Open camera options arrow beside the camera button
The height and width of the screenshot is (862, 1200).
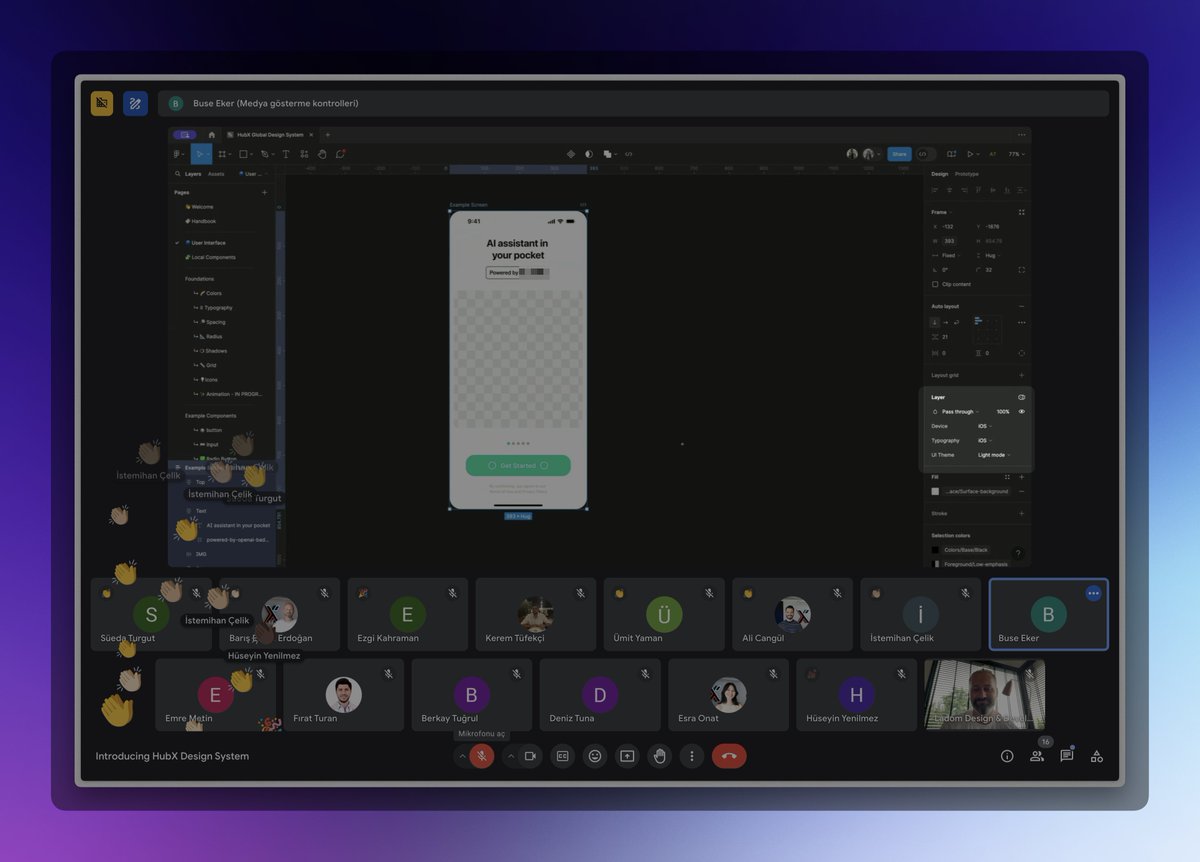coord(511,756)
